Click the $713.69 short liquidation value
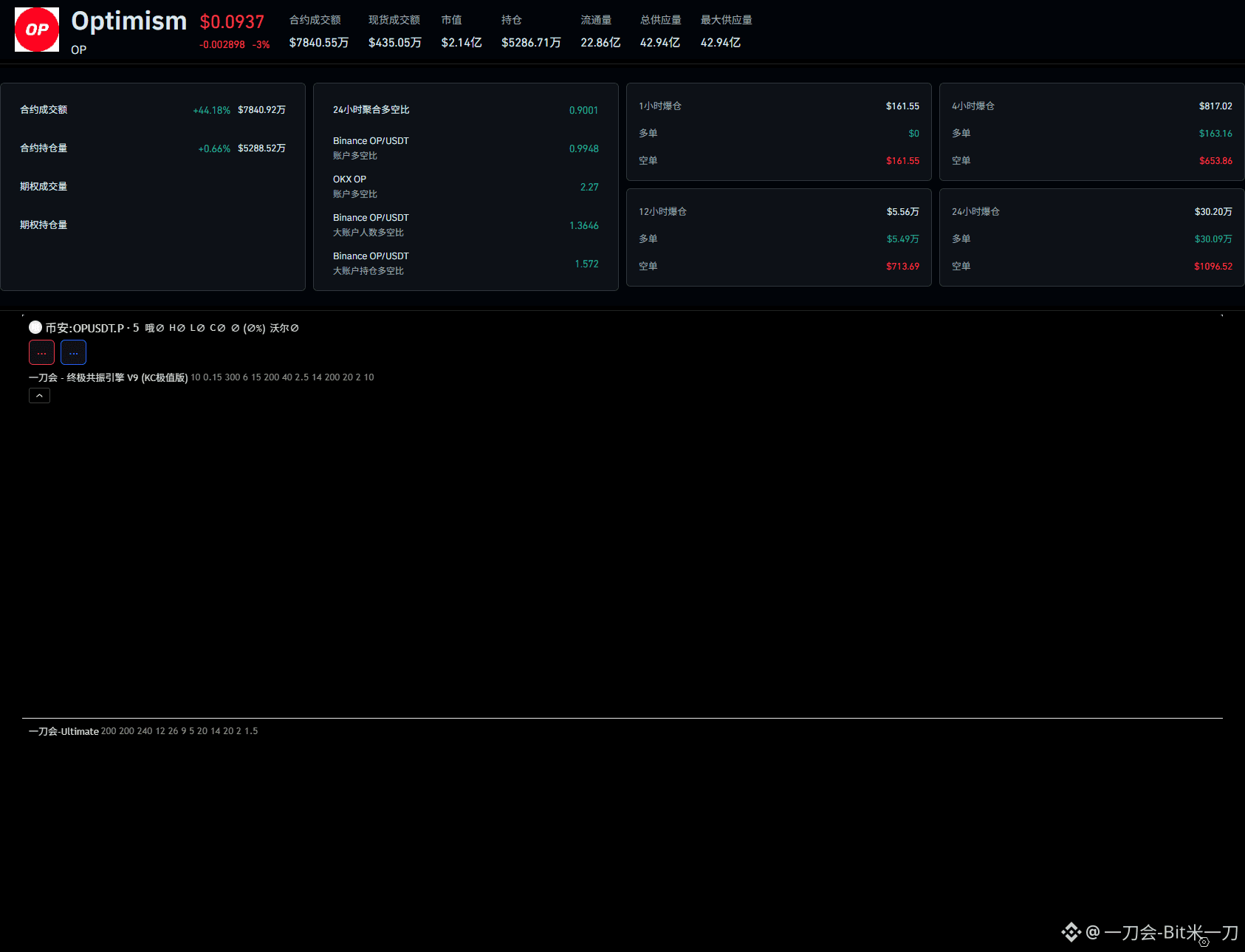1245x952 pixels. (x=903, y=267)
